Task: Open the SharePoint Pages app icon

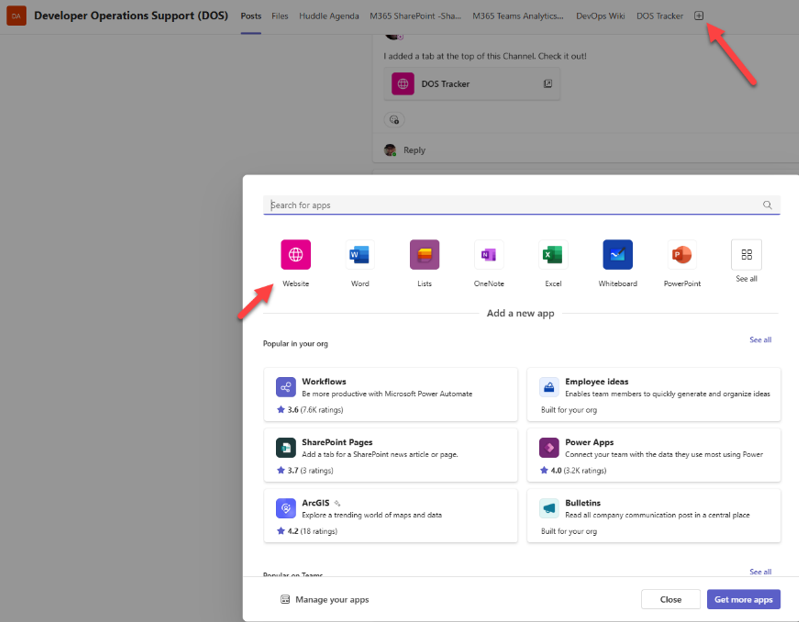Action: click(x=286, y=448)
